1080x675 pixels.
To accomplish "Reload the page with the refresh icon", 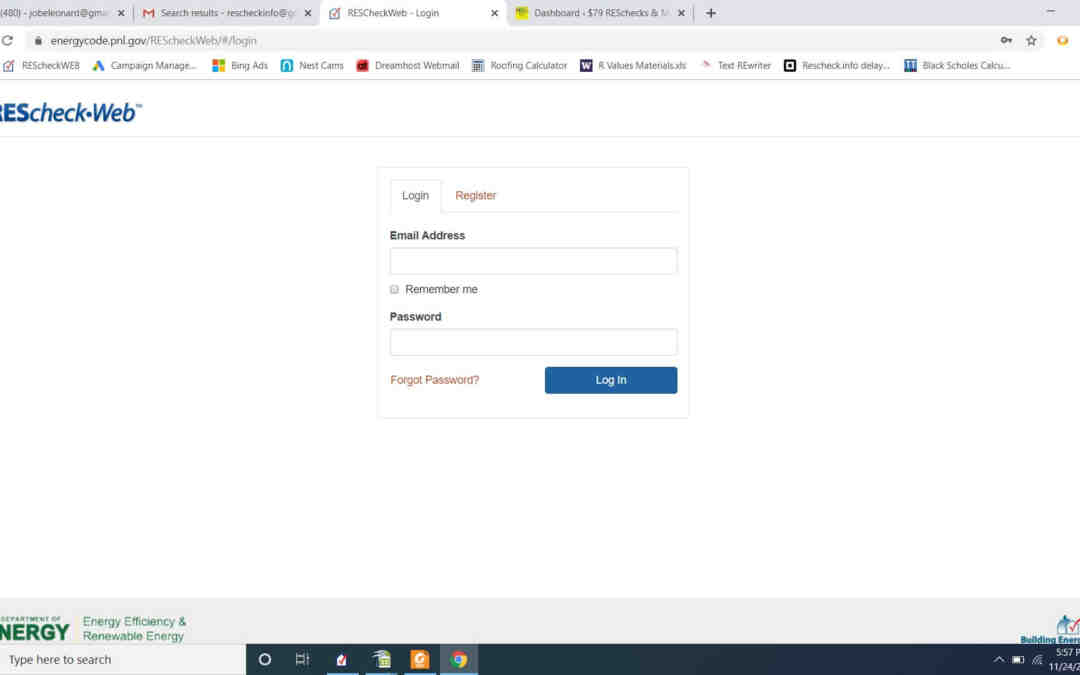I will pyautogui.click(x=7, y=41).
